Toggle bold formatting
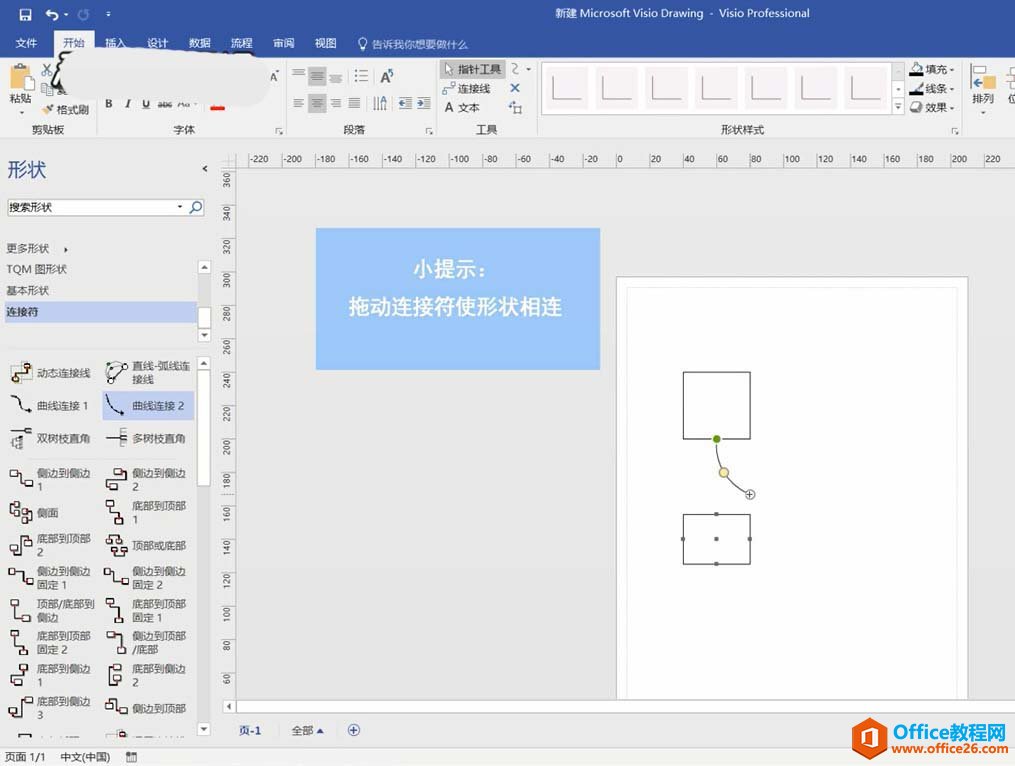 pyautogui.click(x=109, y=104)
